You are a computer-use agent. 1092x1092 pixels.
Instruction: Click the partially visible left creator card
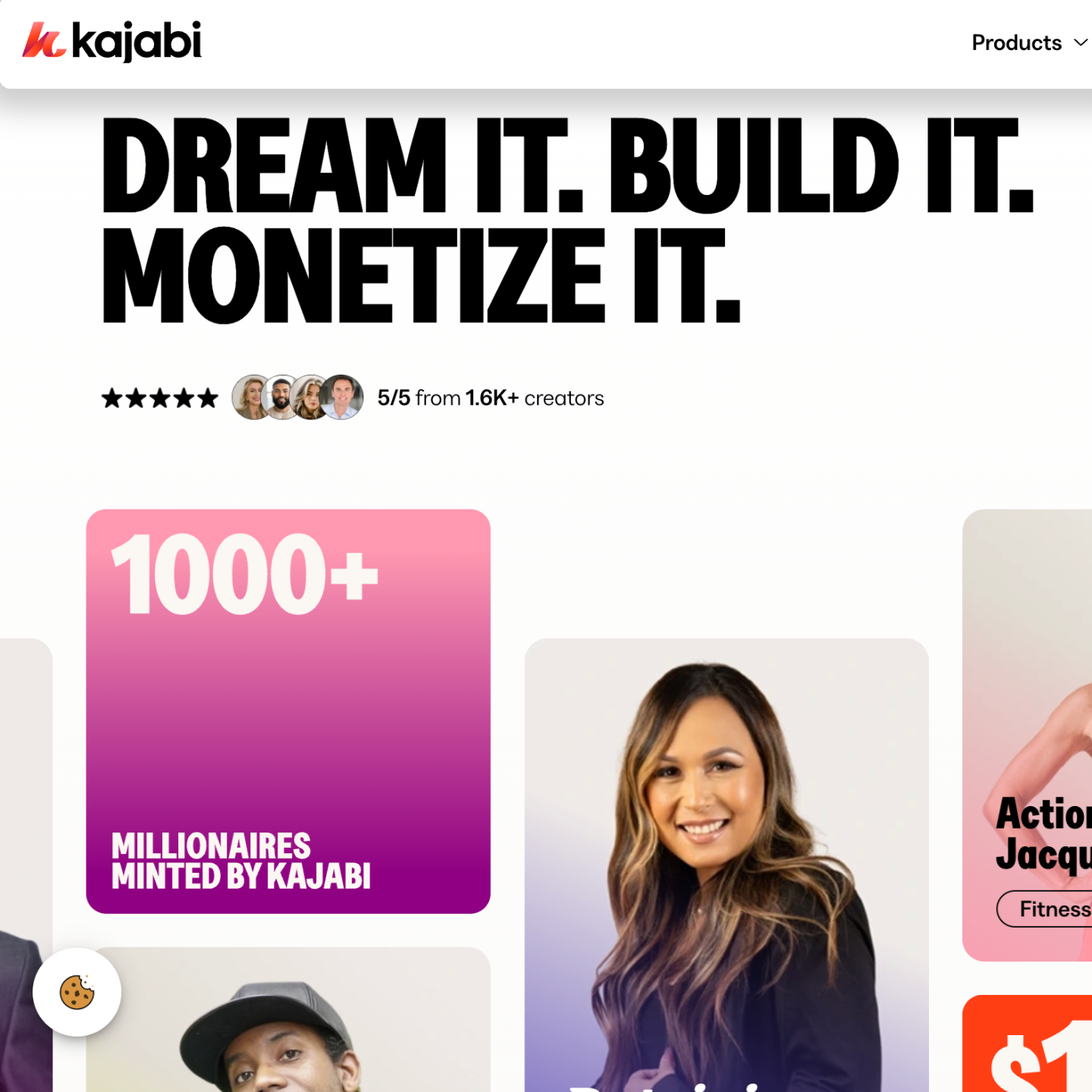(26, 865)
